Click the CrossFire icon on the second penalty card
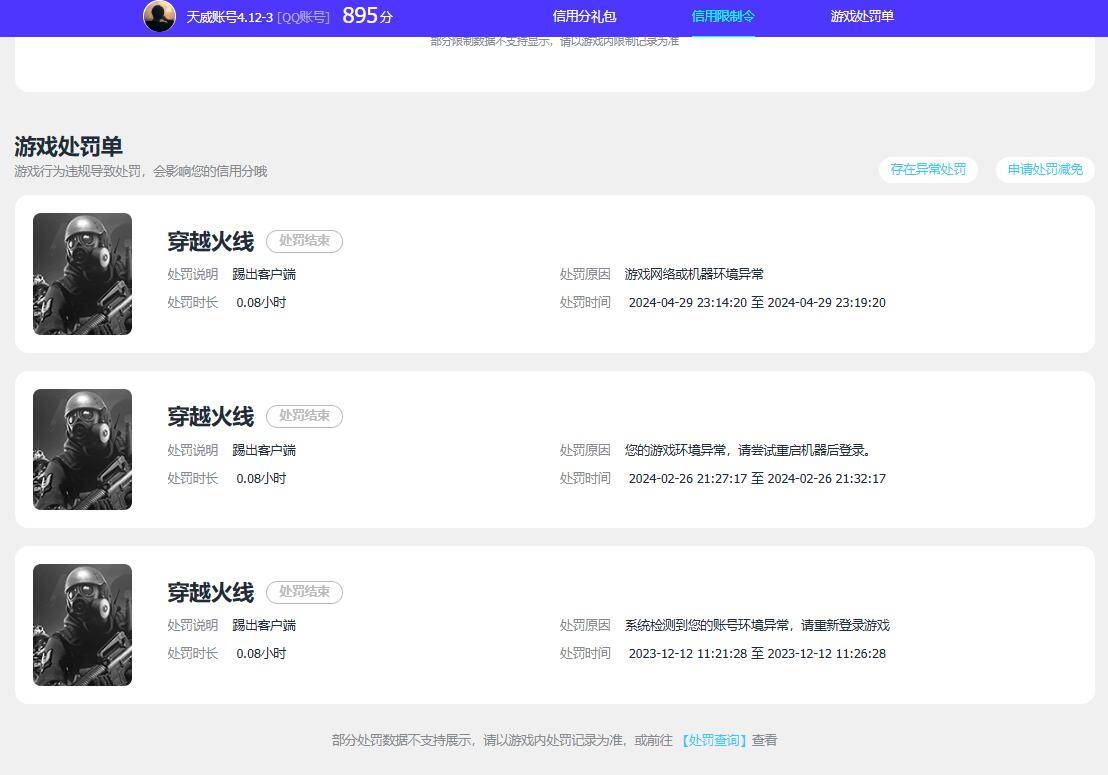 (x=82, y=449)
